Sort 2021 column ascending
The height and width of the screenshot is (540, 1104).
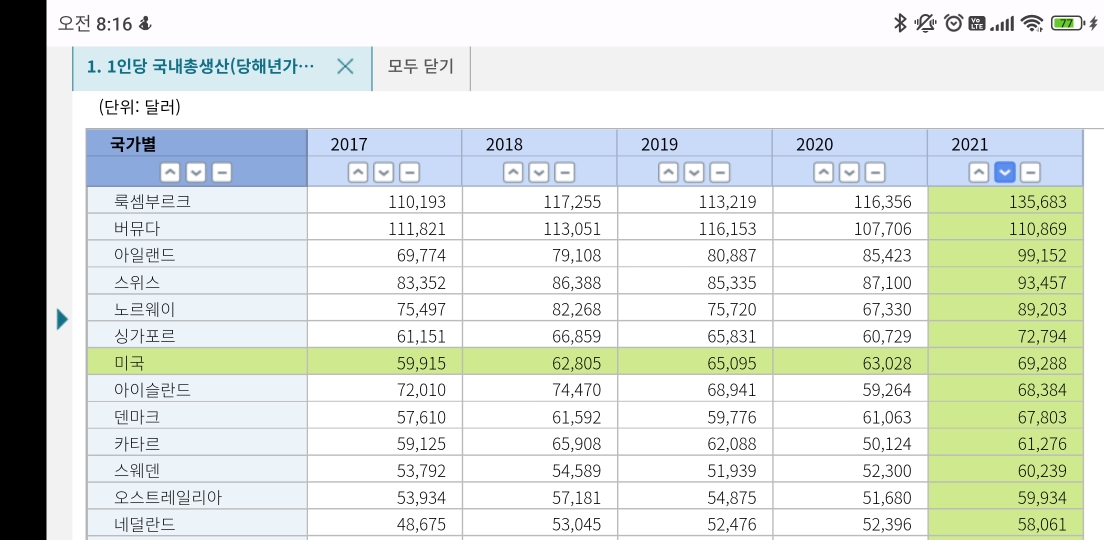[x=979, y=172]
